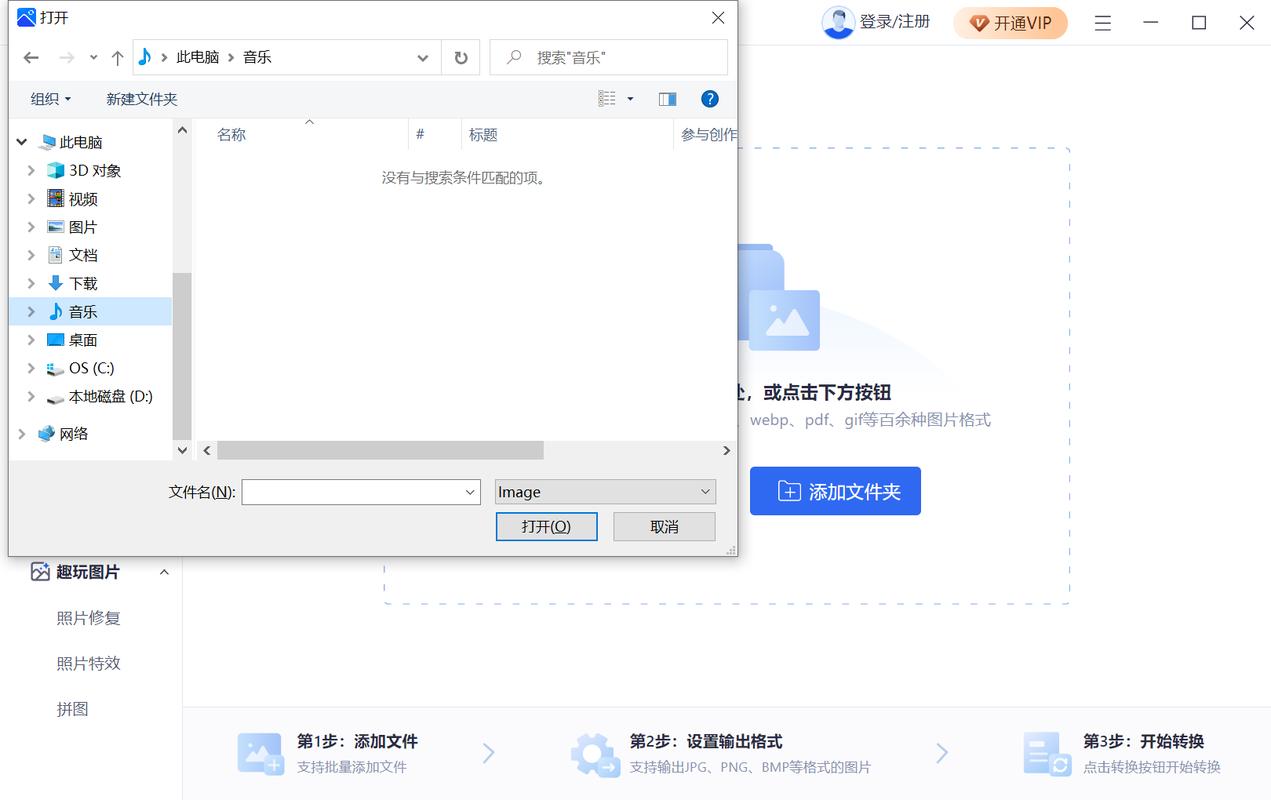Close the 打开 dialog
The height and width of the screenshot is (800, 1271).
(x=718, y=18)
